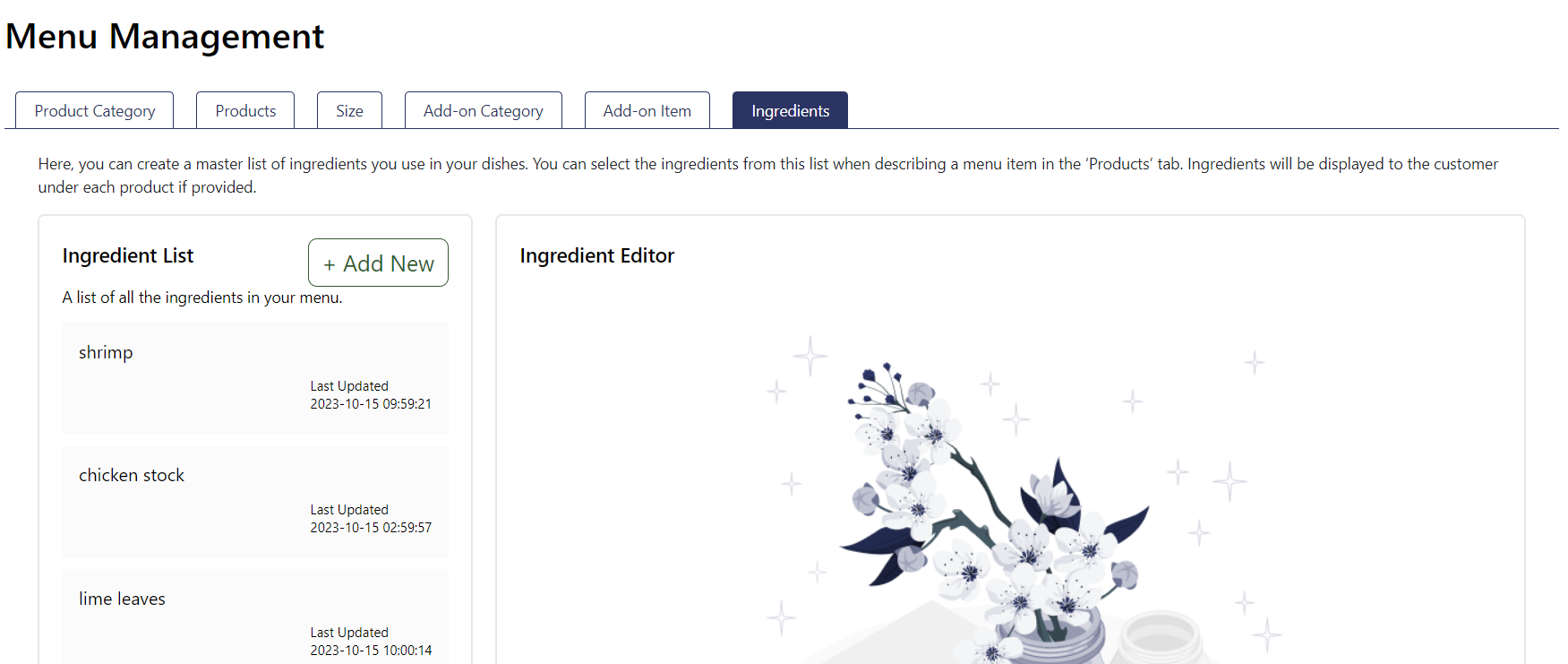The height and width of the screenshot is (664, 1568).
Task: Click the empty jar in the illustration
Action: pos(1160,638)
